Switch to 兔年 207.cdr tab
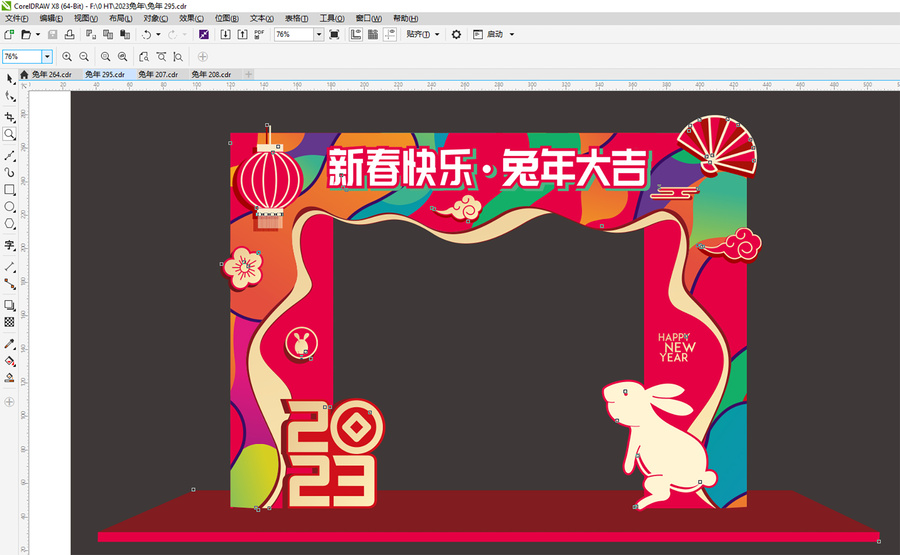 click(158, 75)
